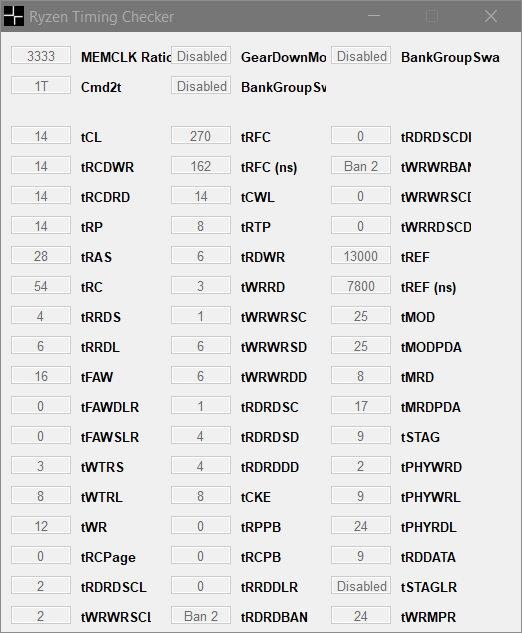Click the tREF value field showing 13000
The height and width of the screenshot is (633, 522).
point(361,256)
